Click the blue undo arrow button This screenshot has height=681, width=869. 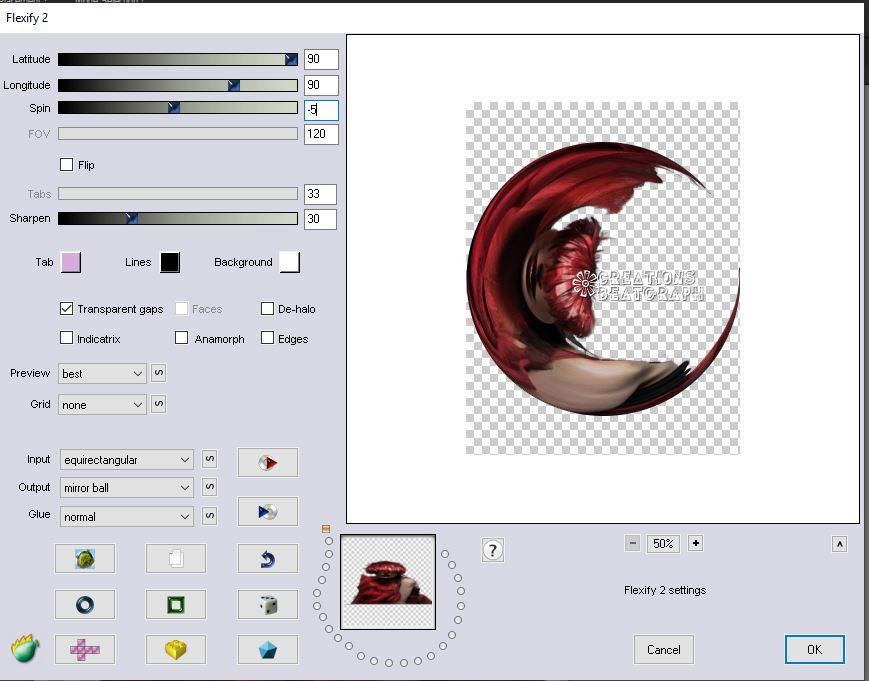tap(268, 558)
